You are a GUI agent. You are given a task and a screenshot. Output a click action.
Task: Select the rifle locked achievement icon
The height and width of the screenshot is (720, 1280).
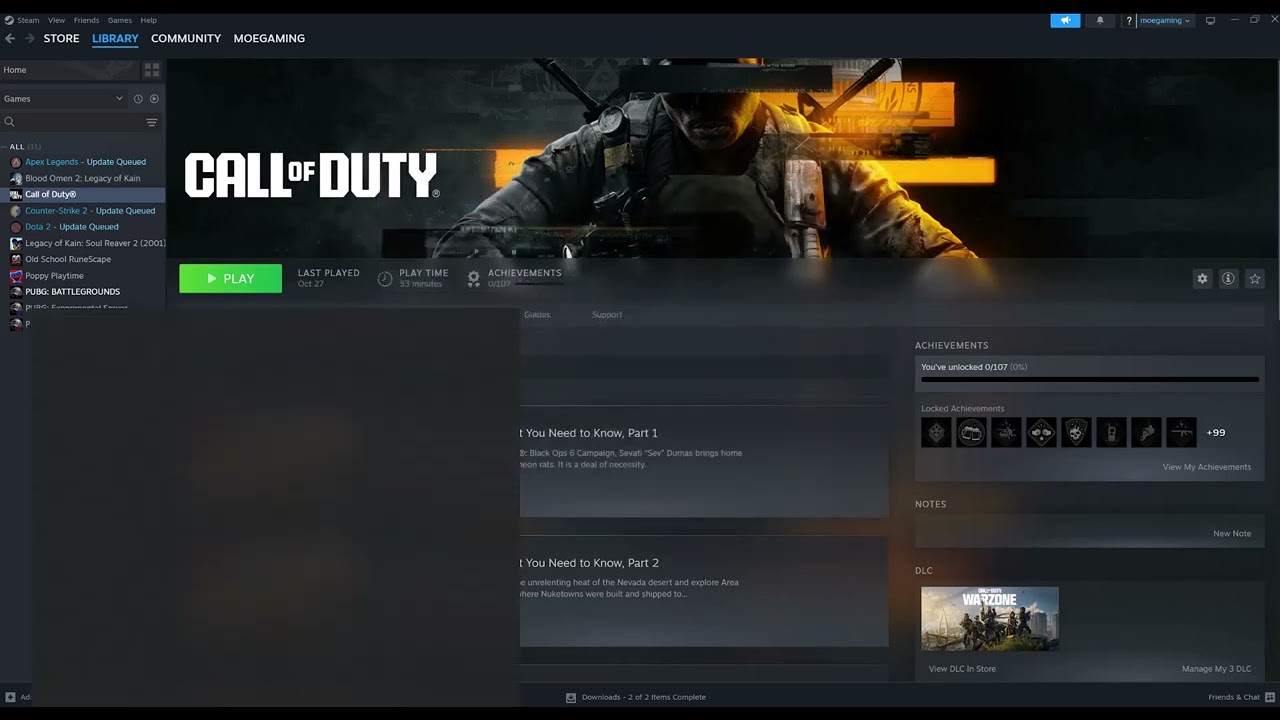click(x=1181, y=432)
